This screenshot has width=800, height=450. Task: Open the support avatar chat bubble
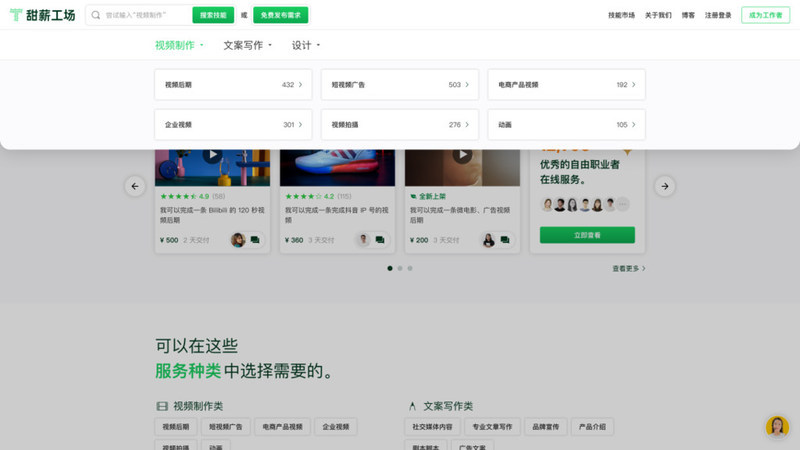coord(777,427)
